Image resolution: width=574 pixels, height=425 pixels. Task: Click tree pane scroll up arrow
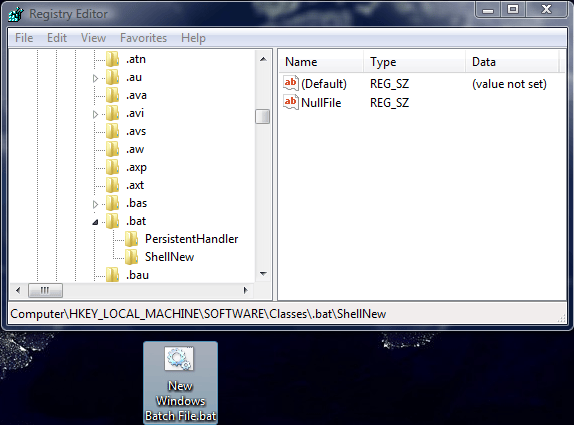pos(263,59)
